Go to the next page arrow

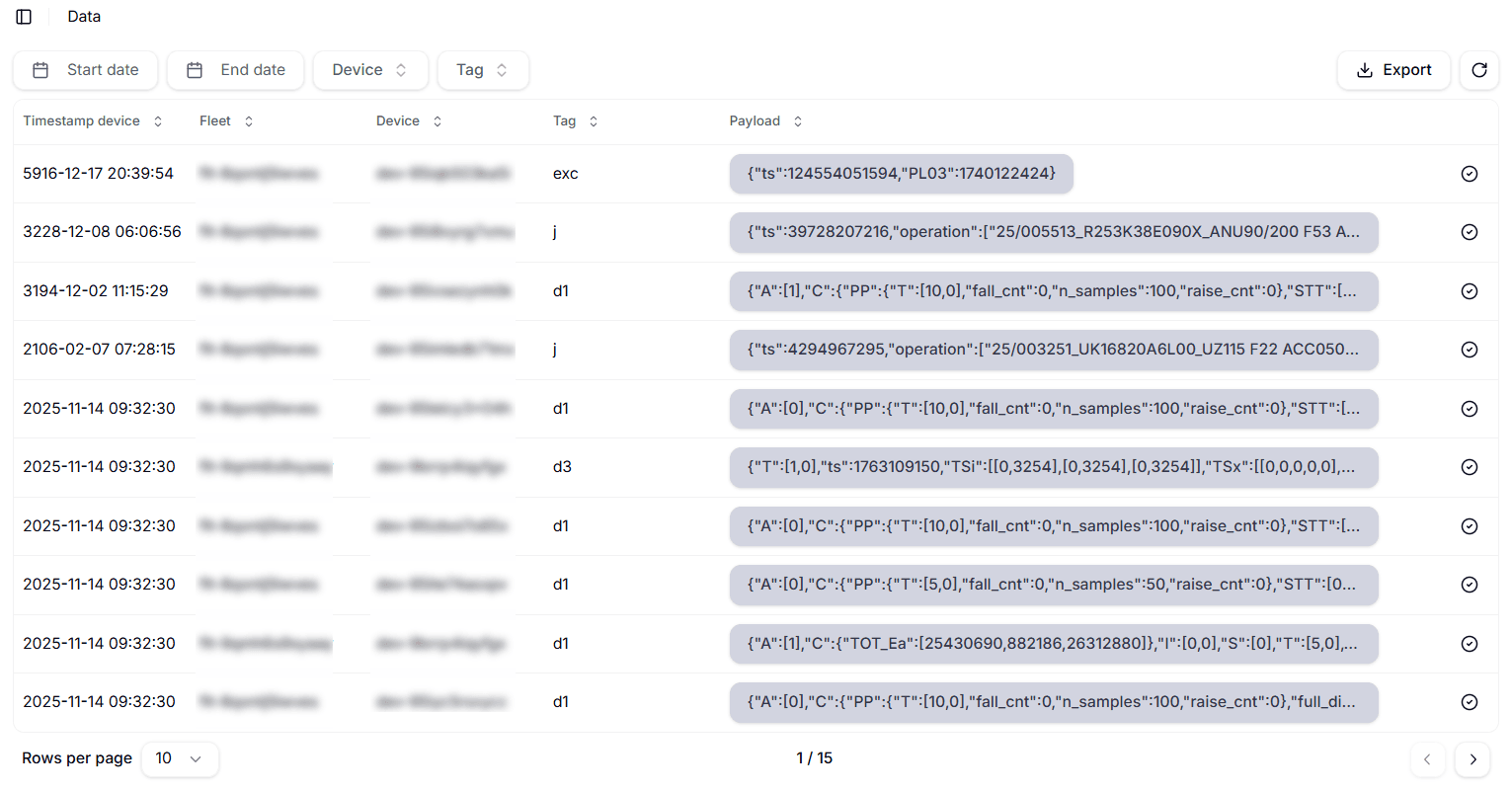1472,759
